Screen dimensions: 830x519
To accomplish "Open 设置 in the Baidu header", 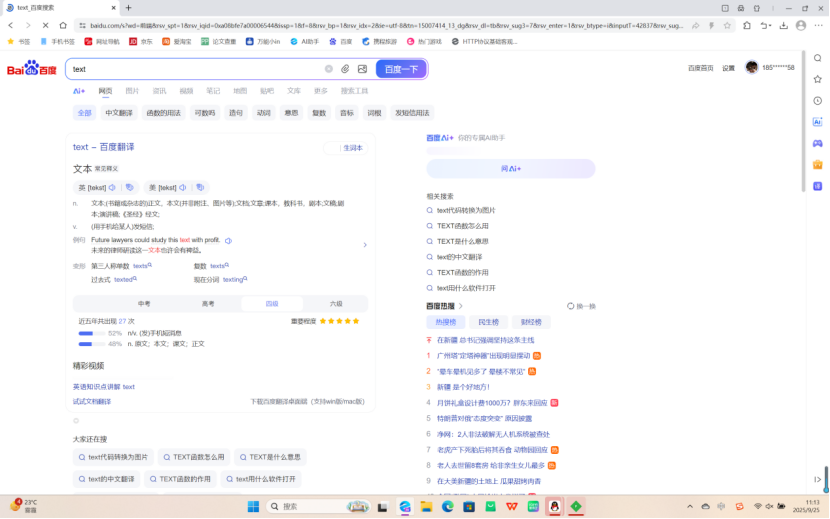I will tap(729, 68).
